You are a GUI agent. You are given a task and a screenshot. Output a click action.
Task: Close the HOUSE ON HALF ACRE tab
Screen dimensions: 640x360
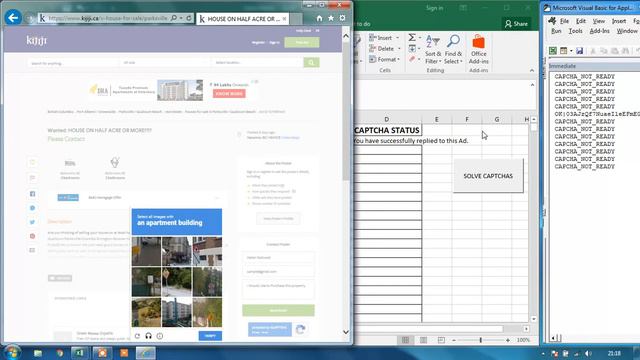284,19
